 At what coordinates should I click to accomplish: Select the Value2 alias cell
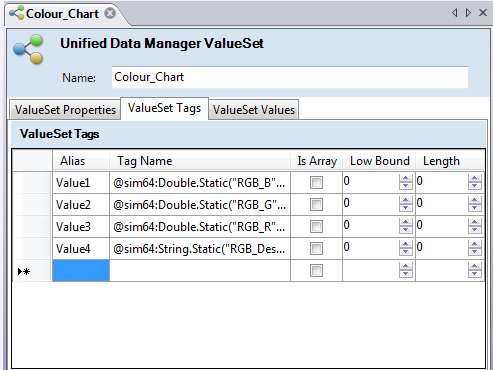[x=81, y=204]
